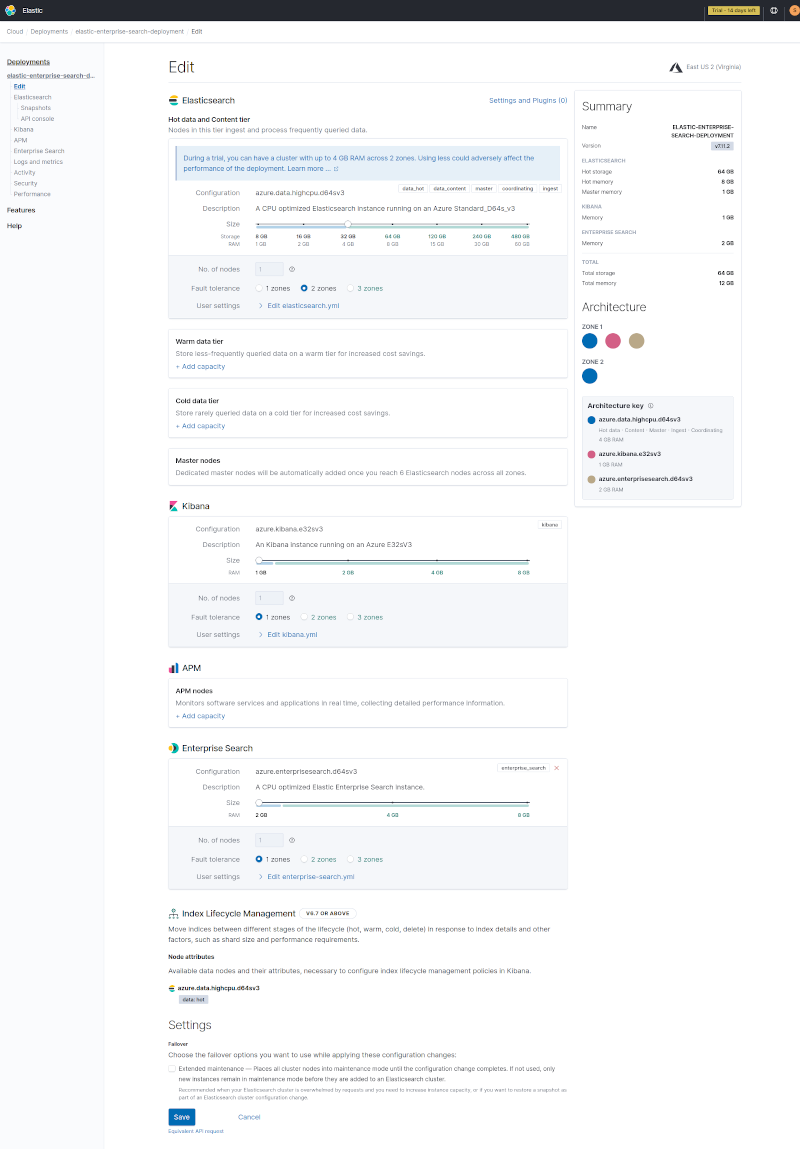Click the Elasticsearch logo icon
The height and width of the screenshot is (1149, 800).
click(x=173, y=101)
